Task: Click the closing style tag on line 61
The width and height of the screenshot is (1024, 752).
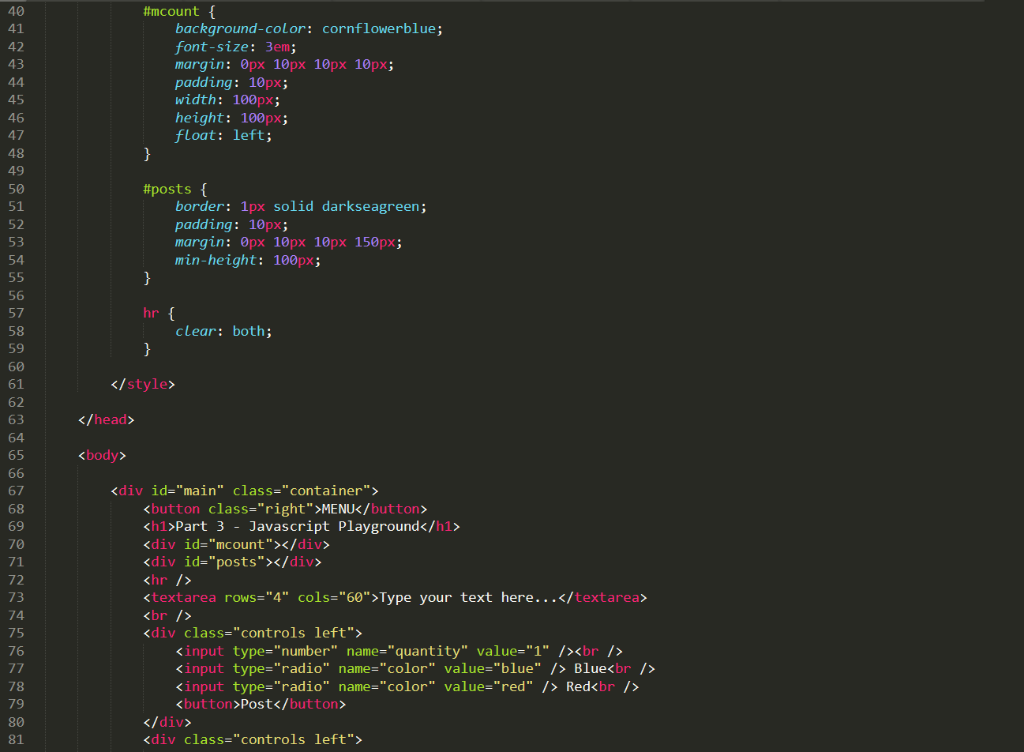Action: pyautogui.click(x=145, y=383)
